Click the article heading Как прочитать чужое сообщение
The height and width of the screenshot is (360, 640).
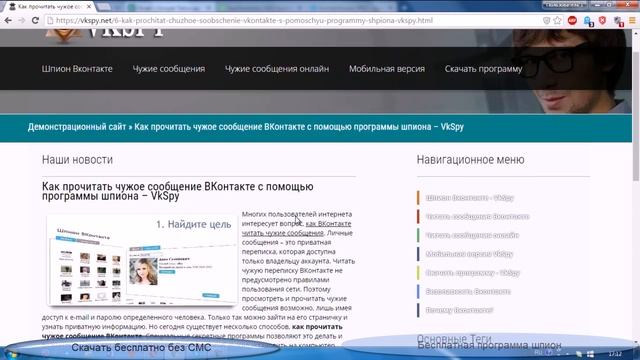(x=178, y=191)
